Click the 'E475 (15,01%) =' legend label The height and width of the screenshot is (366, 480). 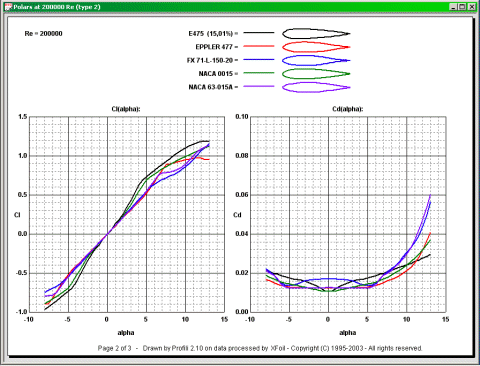point(213,34)
